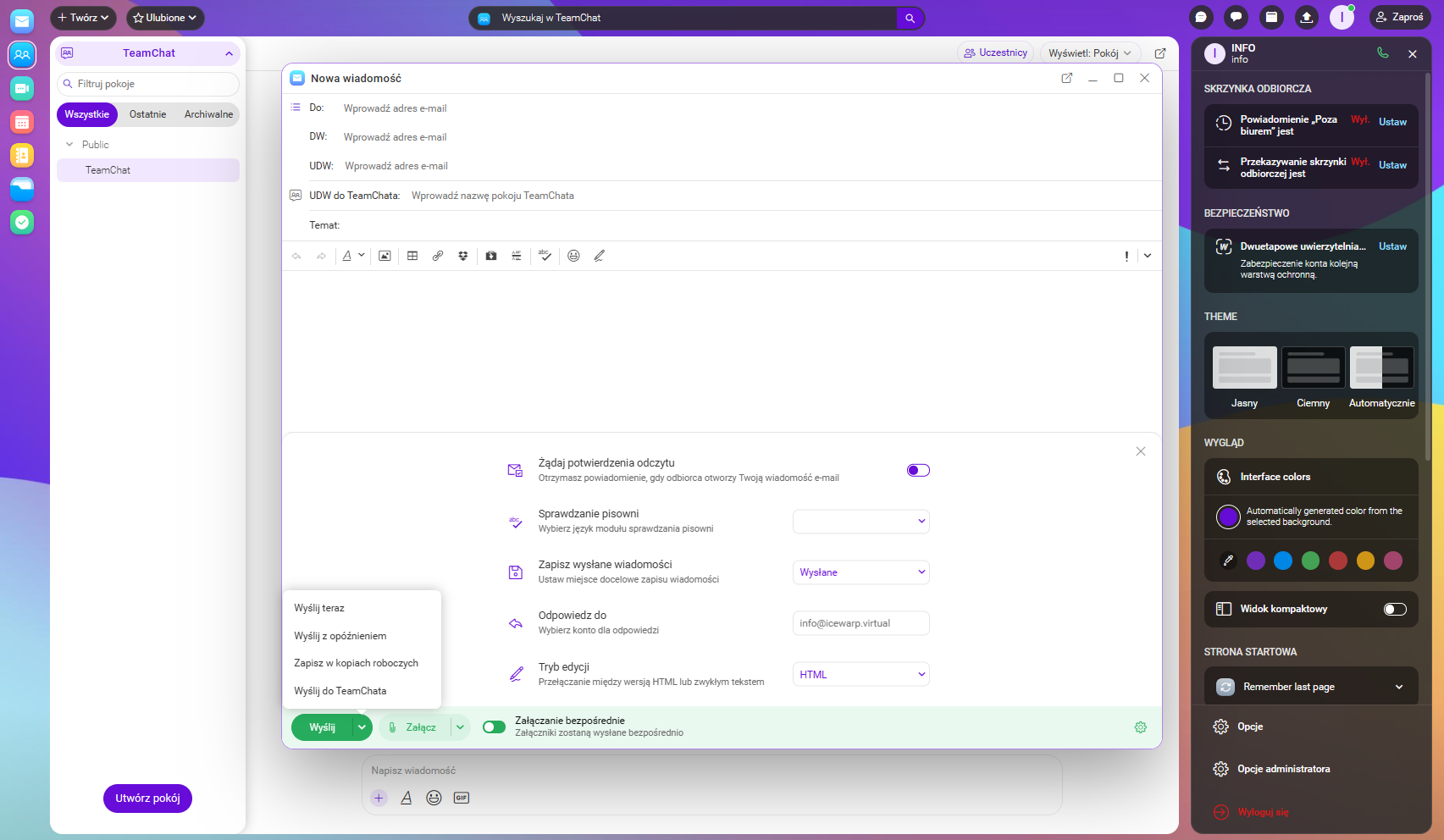
Task: Insert a hyperlink using the link icon
Action: (x=438, y=256)
